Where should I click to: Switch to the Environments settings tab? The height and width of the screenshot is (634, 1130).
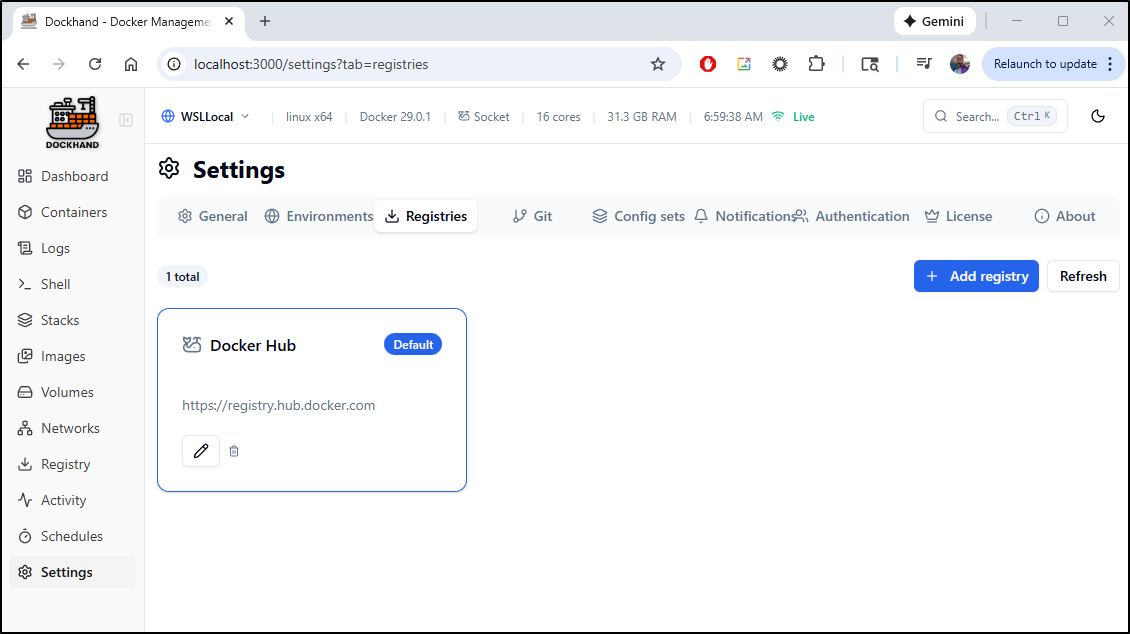click(x=319, y=216)
